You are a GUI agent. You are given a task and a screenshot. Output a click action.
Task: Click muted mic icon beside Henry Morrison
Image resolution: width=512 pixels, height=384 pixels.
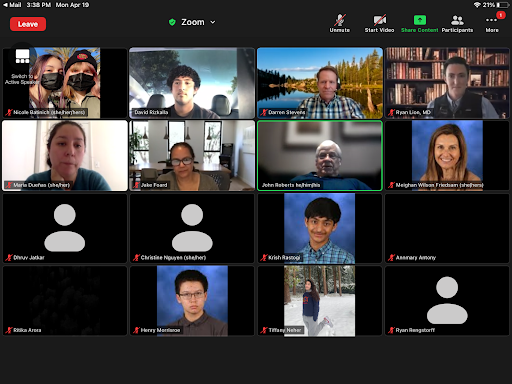pos(136,330)
